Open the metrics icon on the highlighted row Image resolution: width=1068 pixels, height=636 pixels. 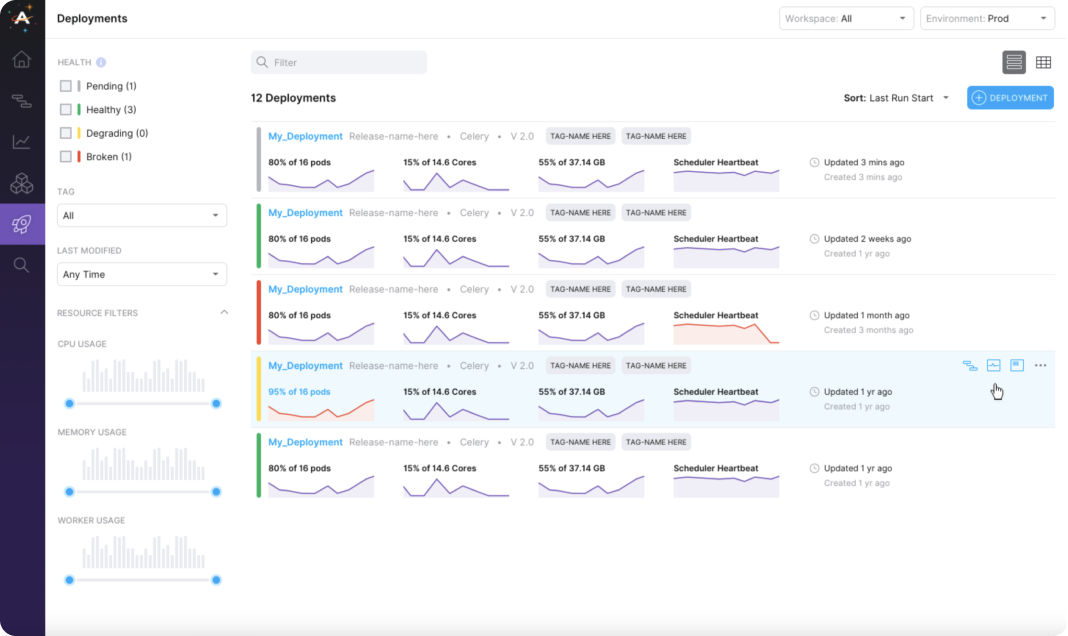point(993,366)
